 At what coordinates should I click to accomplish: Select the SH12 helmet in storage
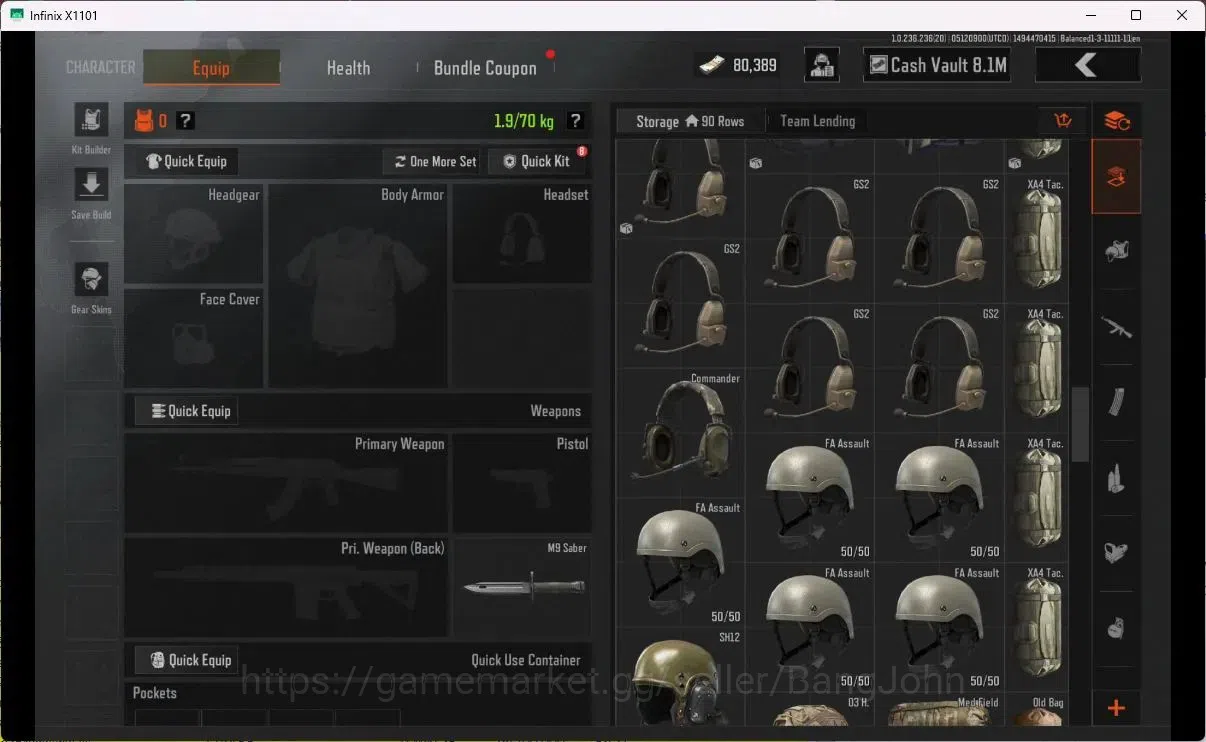(x=680, y=678)
